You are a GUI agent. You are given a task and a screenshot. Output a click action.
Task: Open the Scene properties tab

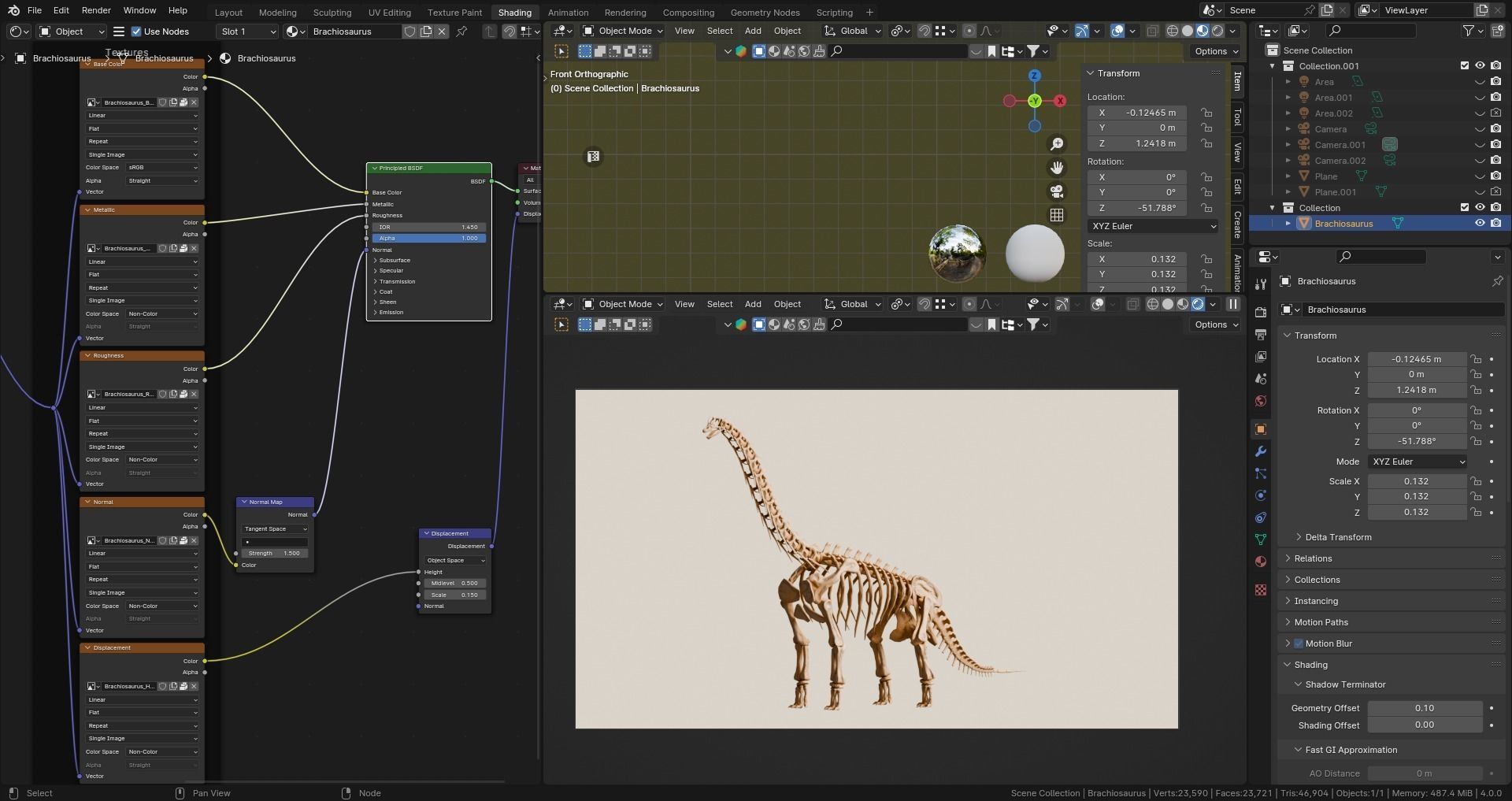[x=1261, y=379]
